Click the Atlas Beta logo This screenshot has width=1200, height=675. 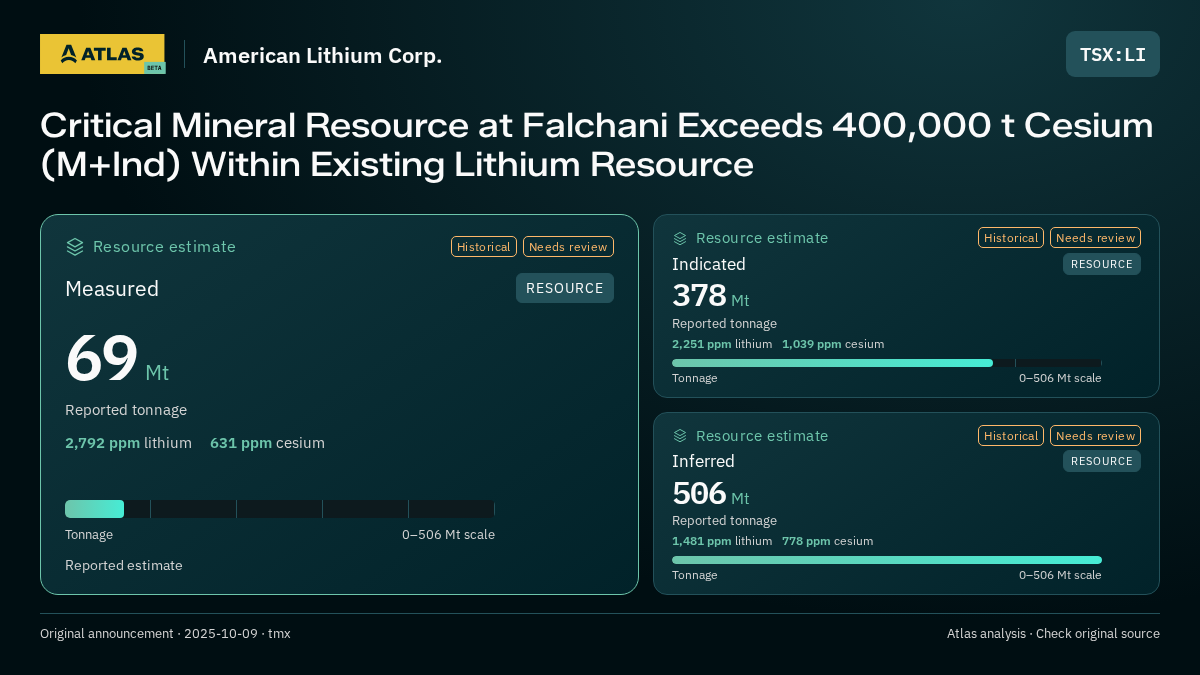click(102, 54)
